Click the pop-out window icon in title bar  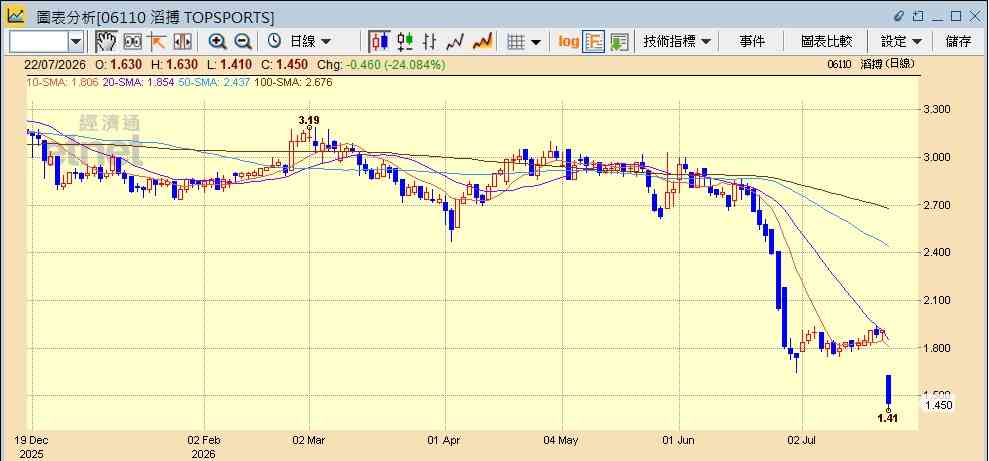pyautogui.click(x=918, y=16)
